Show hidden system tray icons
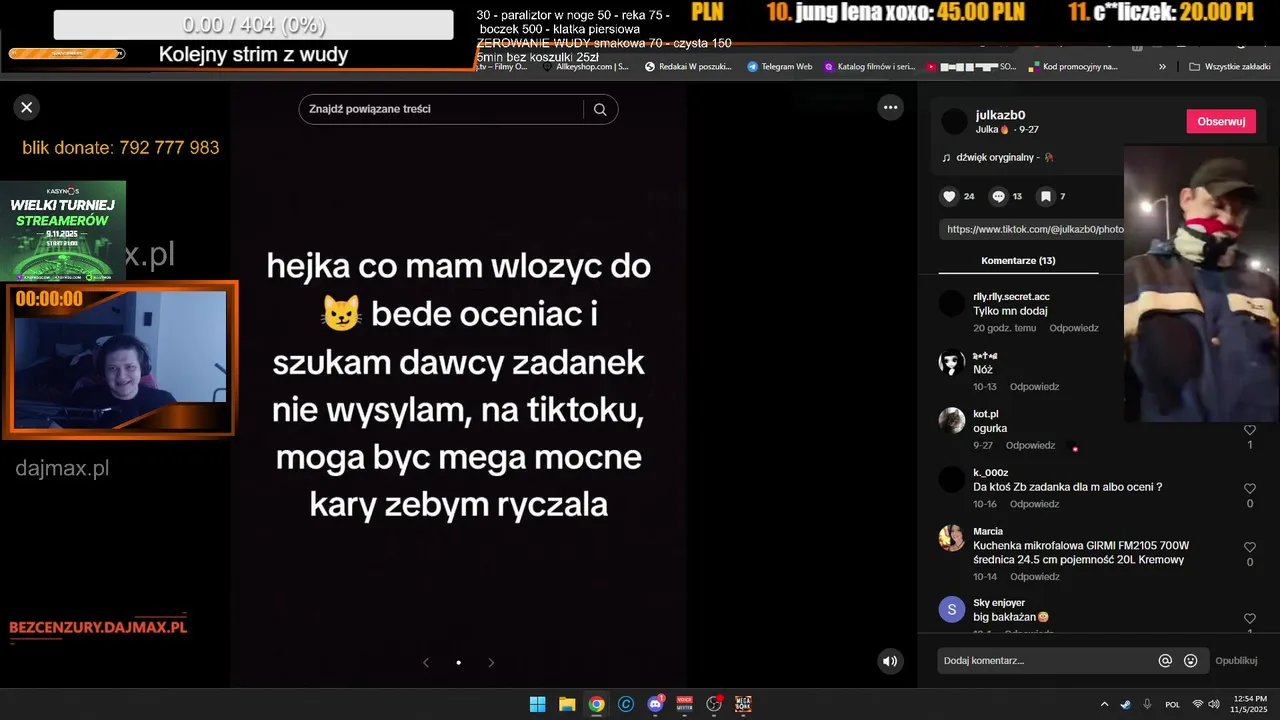The width and height of the screenshot is (1280, 720). tap(1104, 704)
